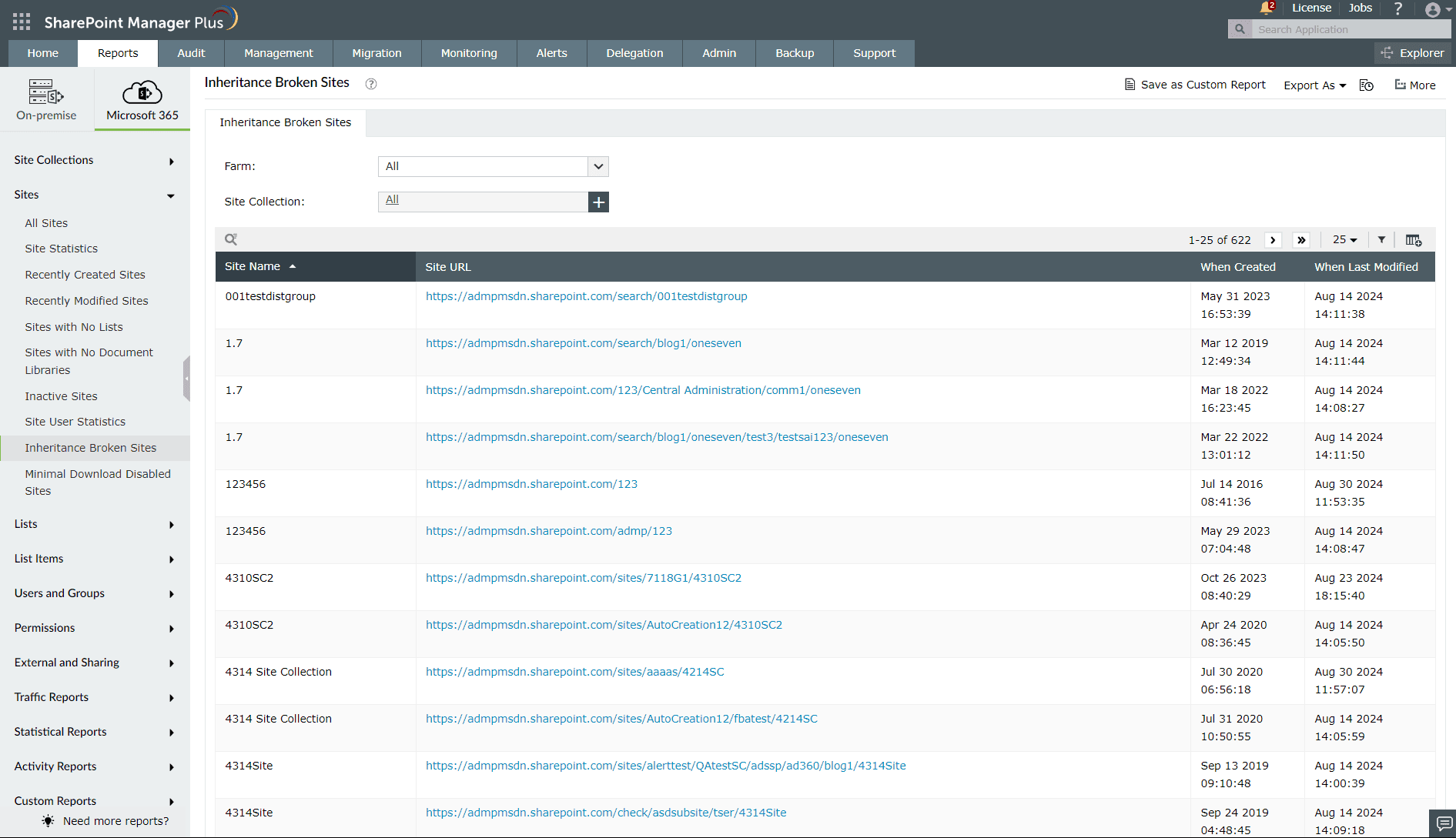This screenshot has width=1456, height=838.
Task: Open the Migration tab
Action: pyautogui.click(x=377, y=53)
